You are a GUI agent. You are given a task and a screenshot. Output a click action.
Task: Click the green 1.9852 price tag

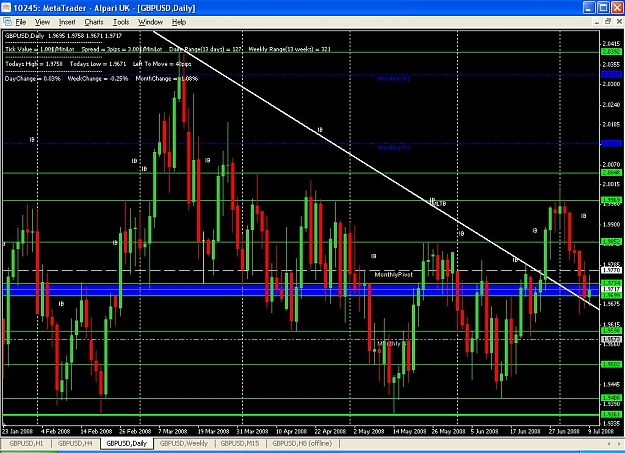[x=611, y=242]
